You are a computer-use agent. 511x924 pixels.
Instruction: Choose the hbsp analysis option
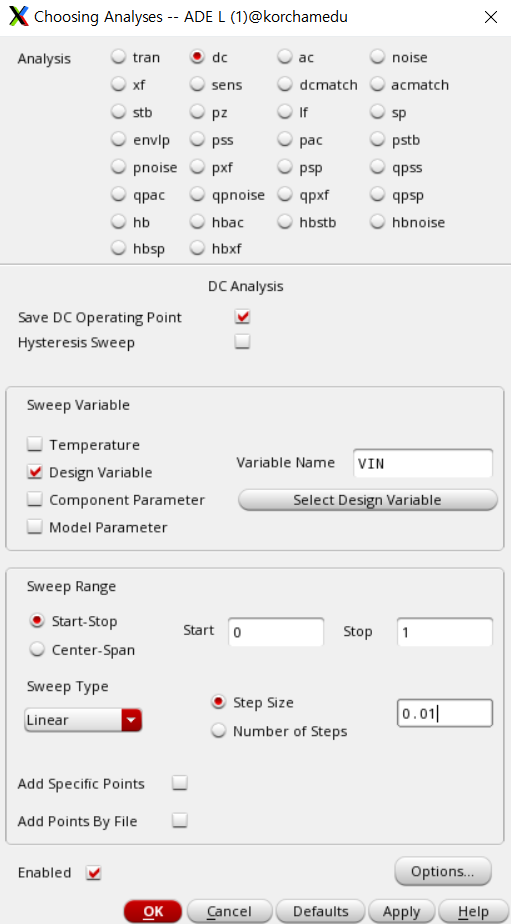(x=119, y=249)
